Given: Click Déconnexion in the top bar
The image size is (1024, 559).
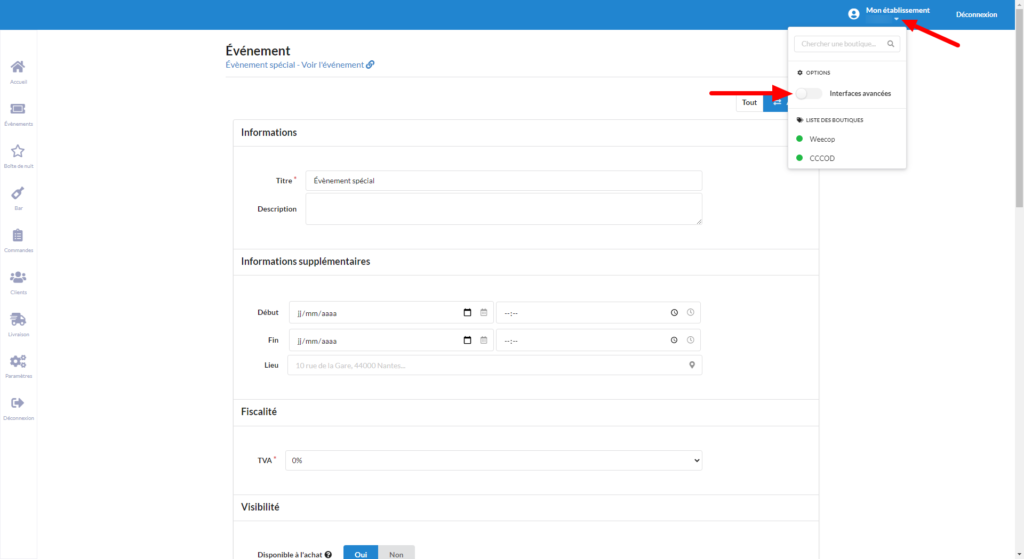Looking at the screenshot, I should click(976, 14).
